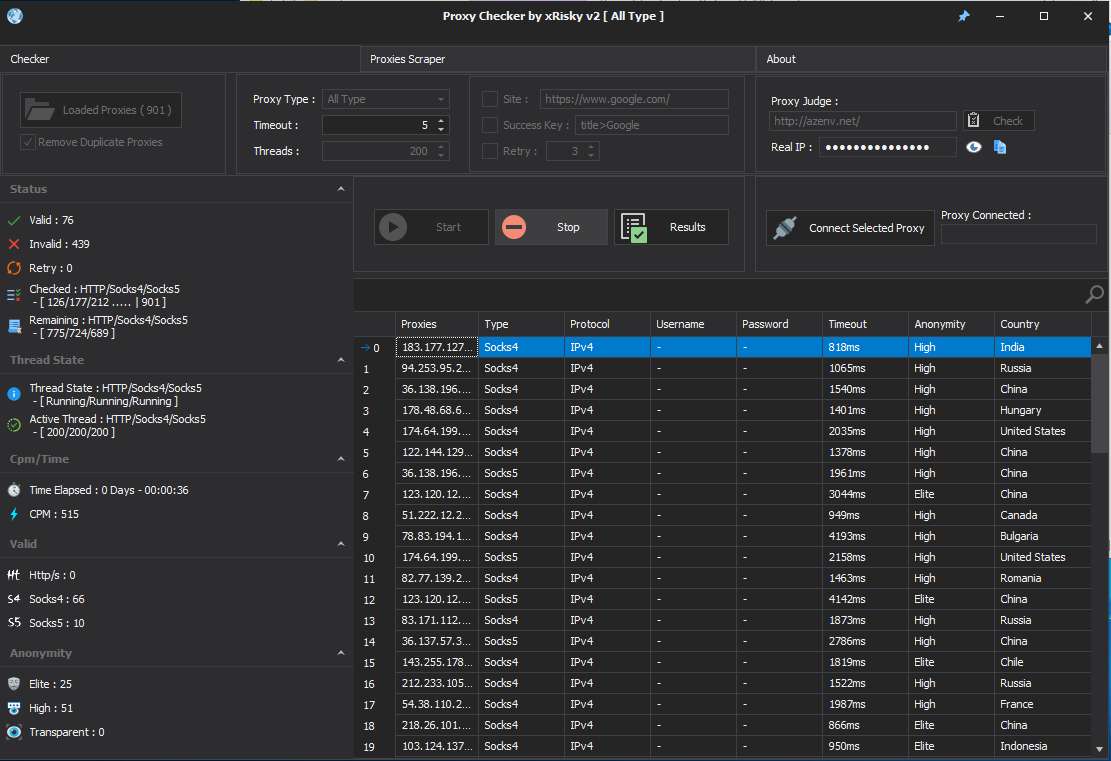
Task: Toggle the Success Key checkbox
Action: (490, 125)
